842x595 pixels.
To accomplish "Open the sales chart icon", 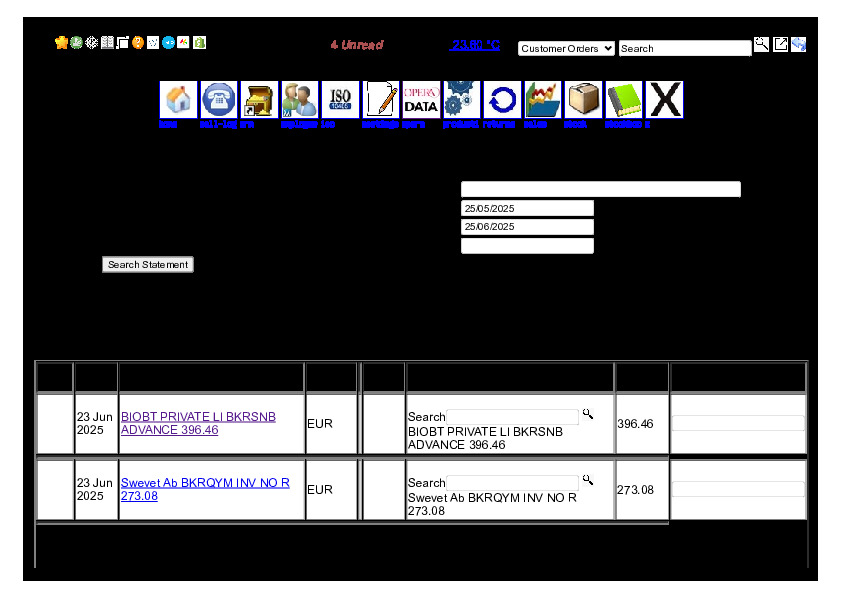I will pos(542,100).
